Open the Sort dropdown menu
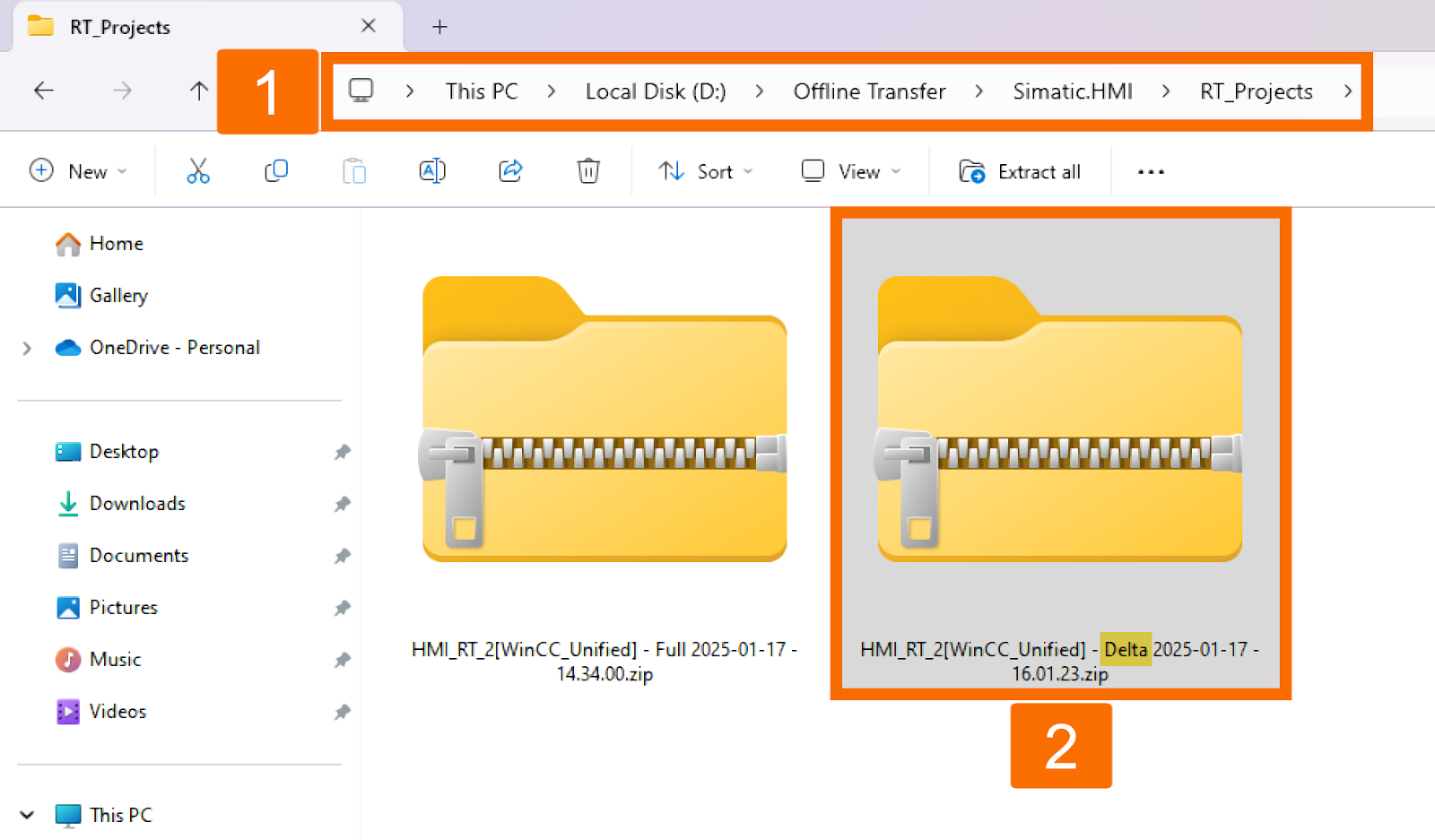The height and width of the screenshot is (840, 1435). 706,170
